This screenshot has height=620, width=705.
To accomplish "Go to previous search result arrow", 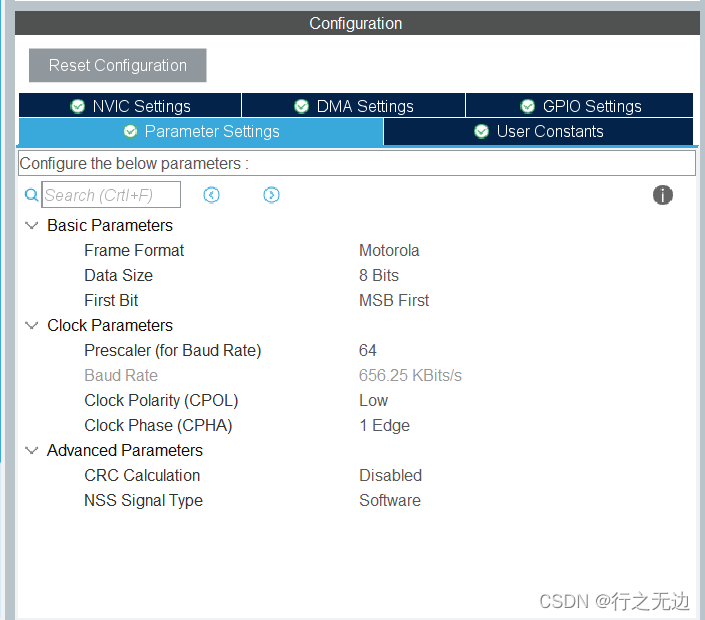I will (211, 195).
